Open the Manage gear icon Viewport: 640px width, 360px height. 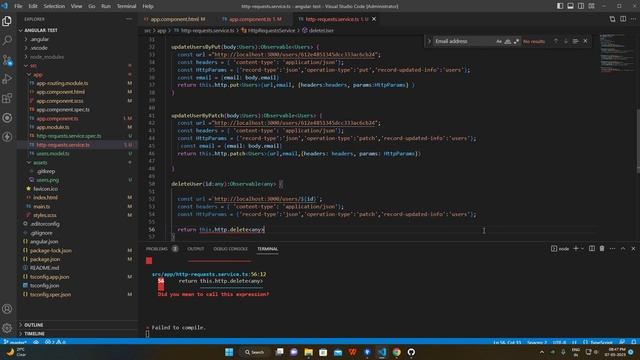(7, 327)
